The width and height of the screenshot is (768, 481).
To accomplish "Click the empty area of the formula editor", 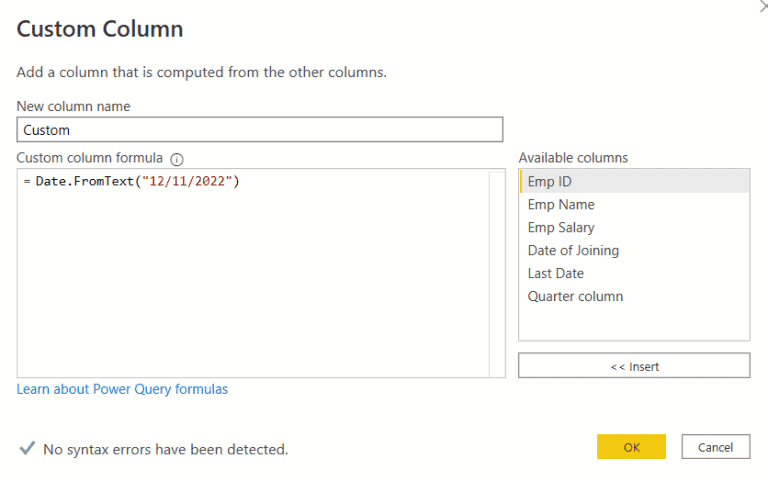I will 253,284.
